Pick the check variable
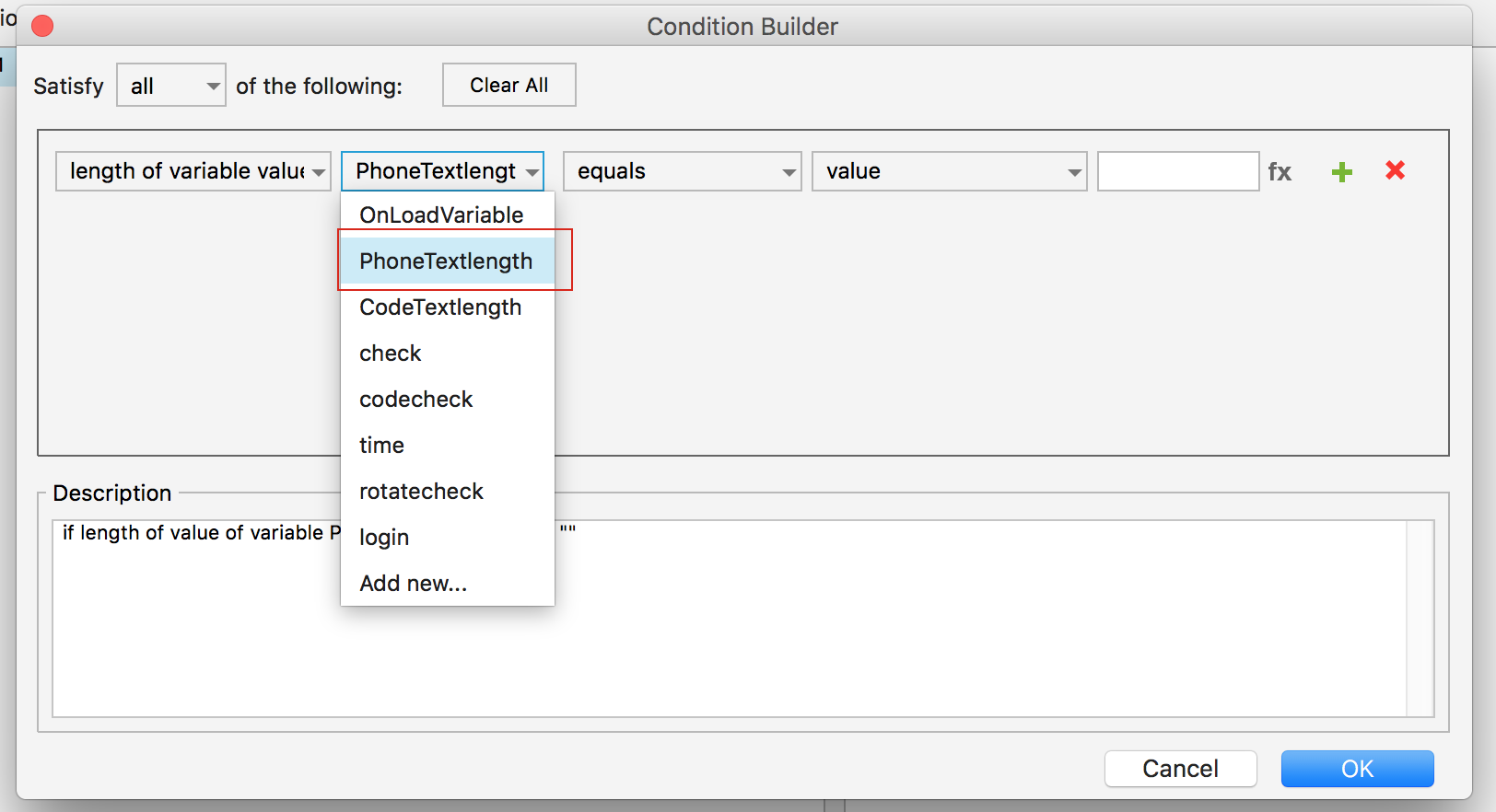Screen dimensions: 1496x812 pyautogui.click(x=391, y=354)
